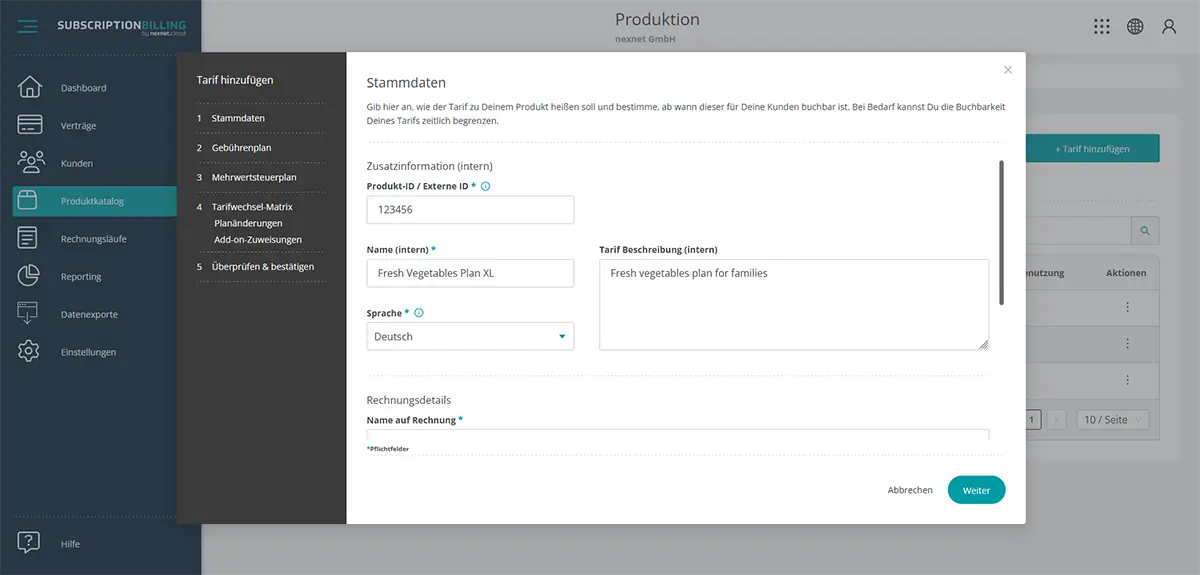This screenshot has width=1200, height=575.
Task: Click the Name (intern) input field
Action: 470,273
